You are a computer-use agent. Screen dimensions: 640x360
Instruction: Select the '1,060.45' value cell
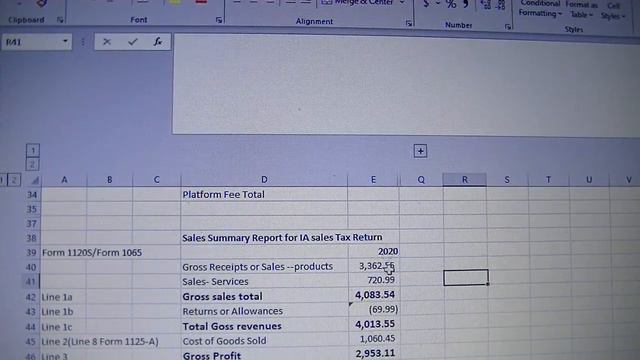point(373,339)
